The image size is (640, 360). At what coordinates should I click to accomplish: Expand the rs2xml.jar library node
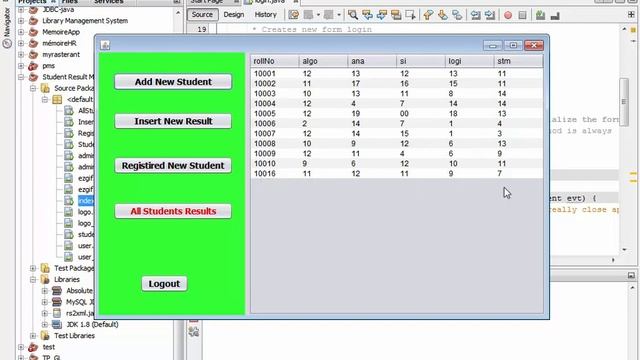click(x=45, y=313)
